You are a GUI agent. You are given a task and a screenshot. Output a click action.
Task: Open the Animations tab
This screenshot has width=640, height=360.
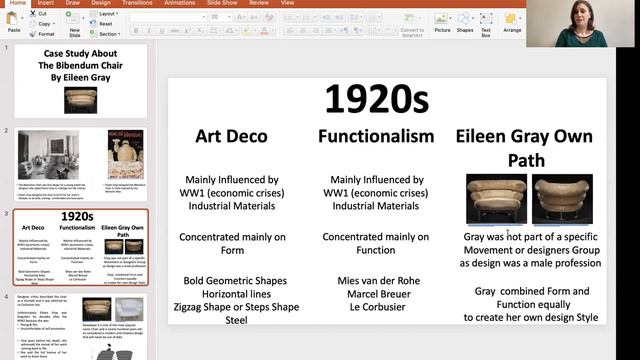tap(180, 3)
